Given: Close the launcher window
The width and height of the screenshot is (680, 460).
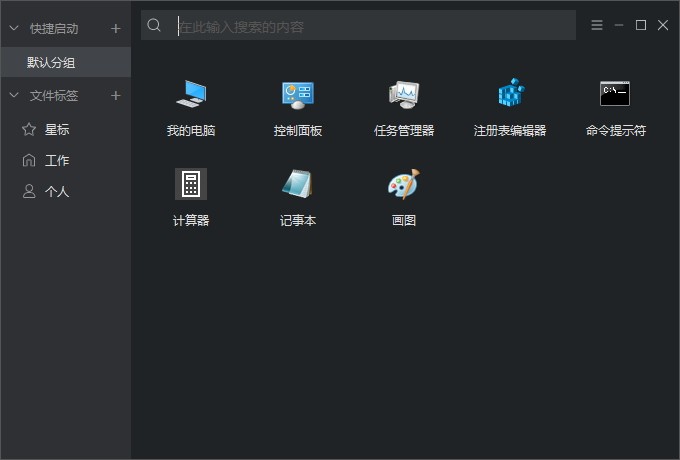Looking at the screenshot, I should (663, 25).
